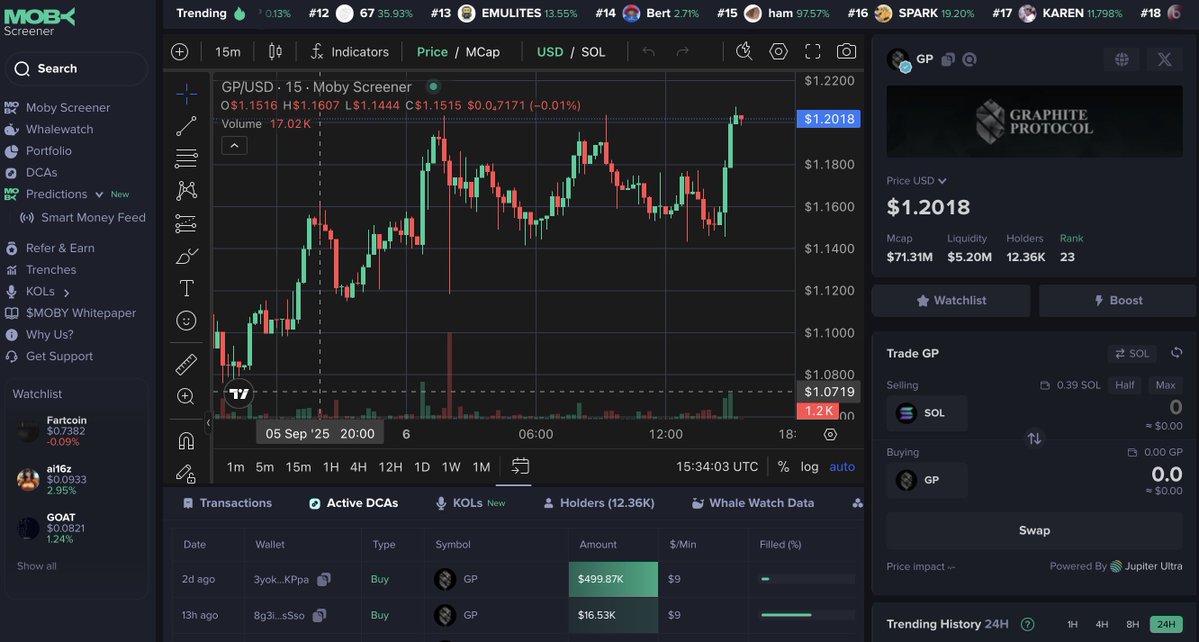Screen dimensions: 1199x642
Task: Redo the chart action
Action: [683, 52]
